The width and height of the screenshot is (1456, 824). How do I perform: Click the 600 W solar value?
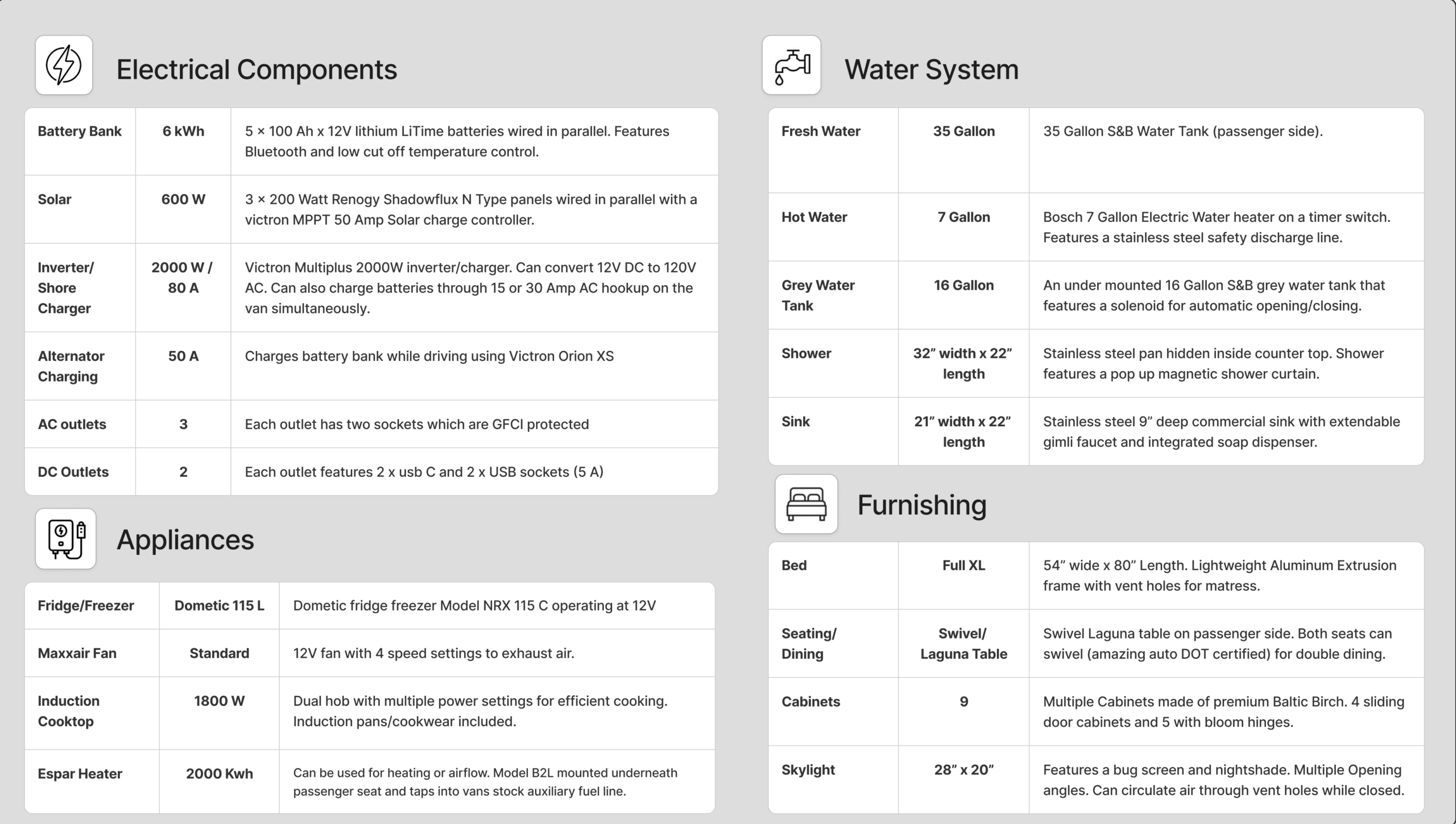click(183, 200)
